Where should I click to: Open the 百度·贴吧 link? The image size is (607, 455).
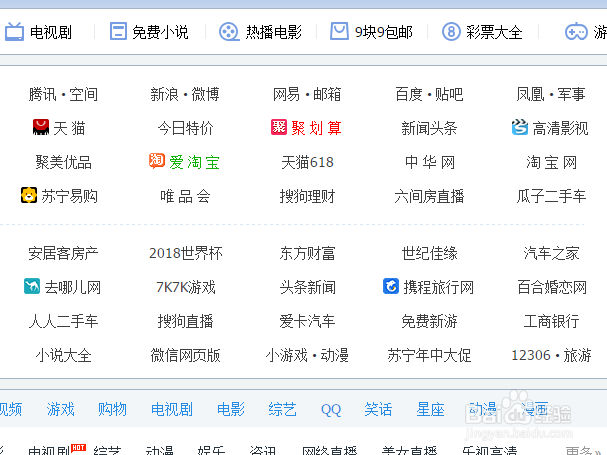pos(429,94)
